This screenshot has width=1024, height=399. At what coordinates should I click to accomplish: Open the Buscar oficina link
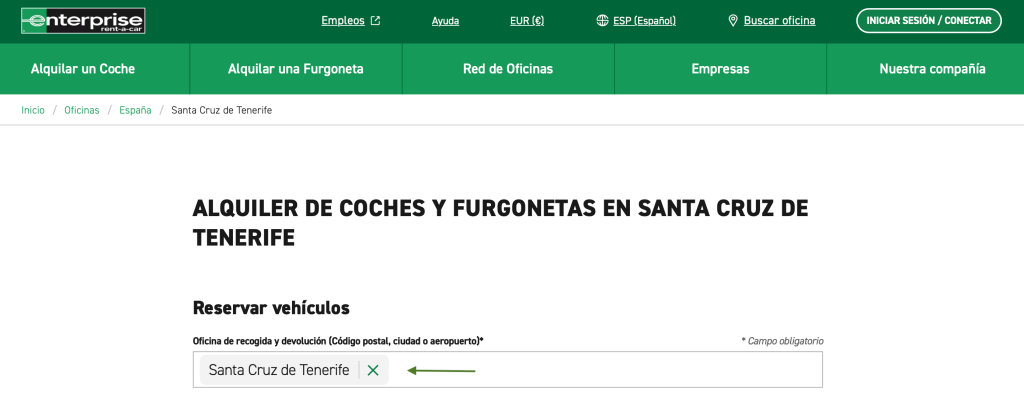pos(779,21)
